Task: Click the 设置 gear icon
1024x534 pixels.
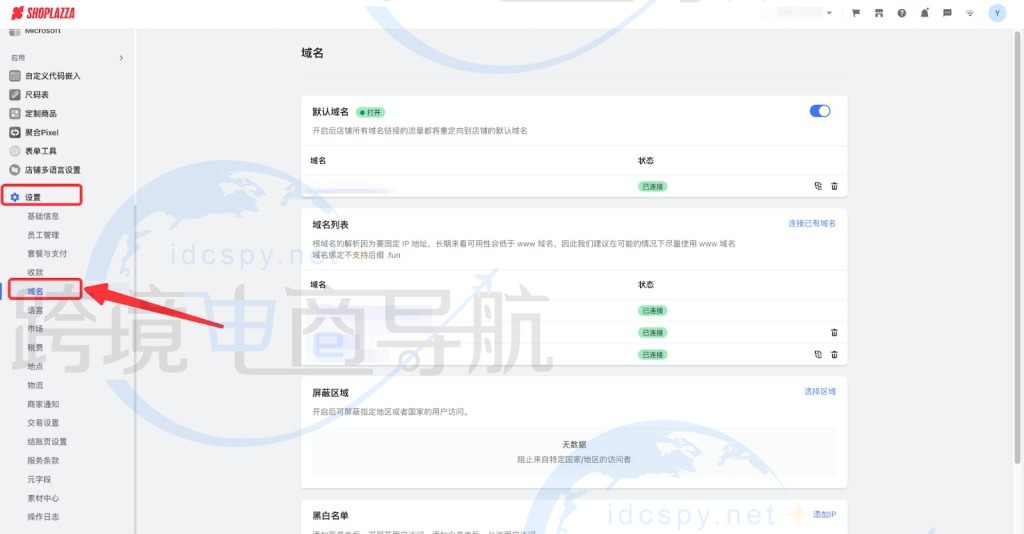Action: coord(14,196)
